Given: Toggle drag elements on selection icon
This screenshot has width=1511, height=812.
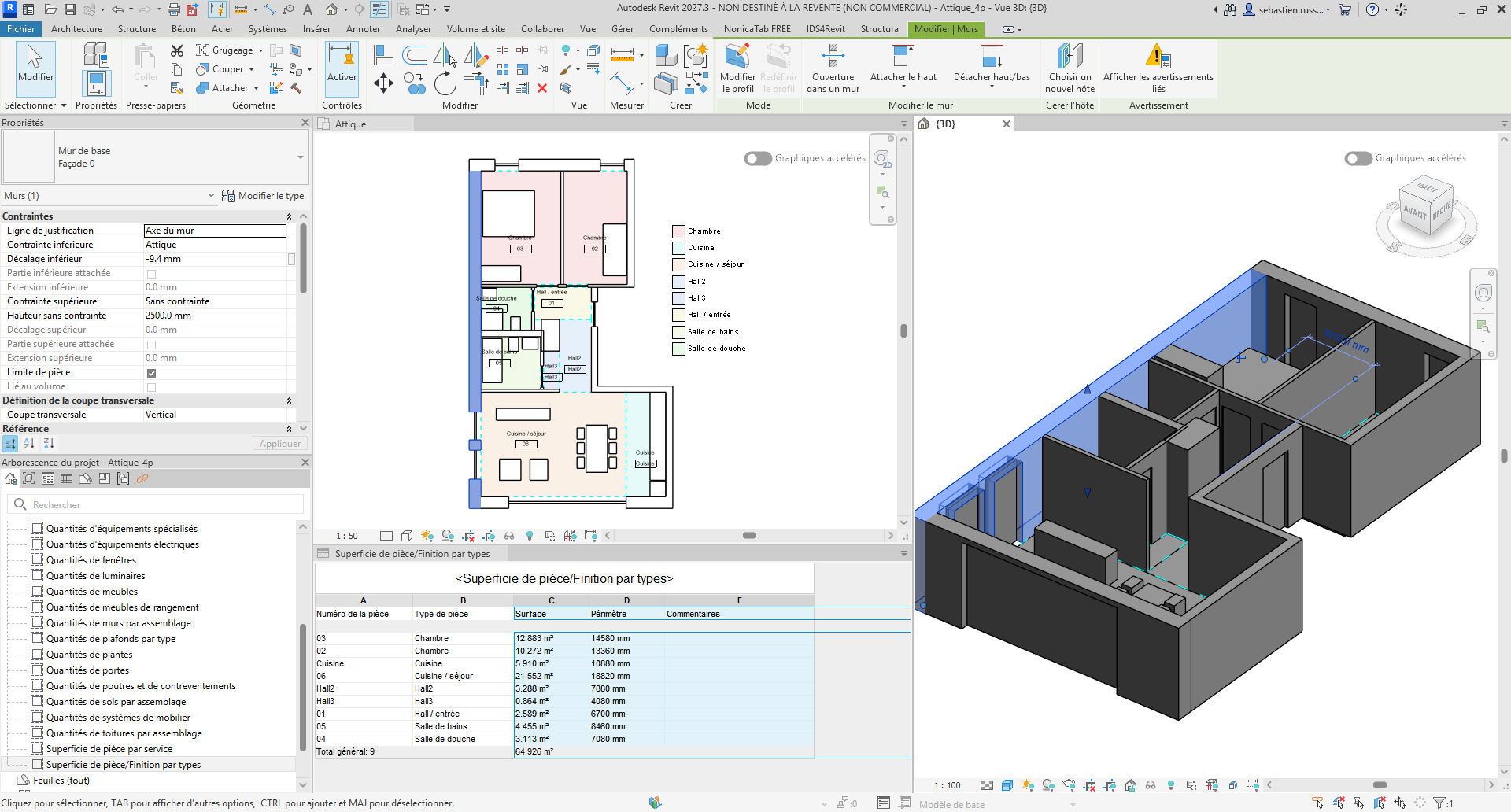Looking at the screenshot, I should [x=1399, y=803].
